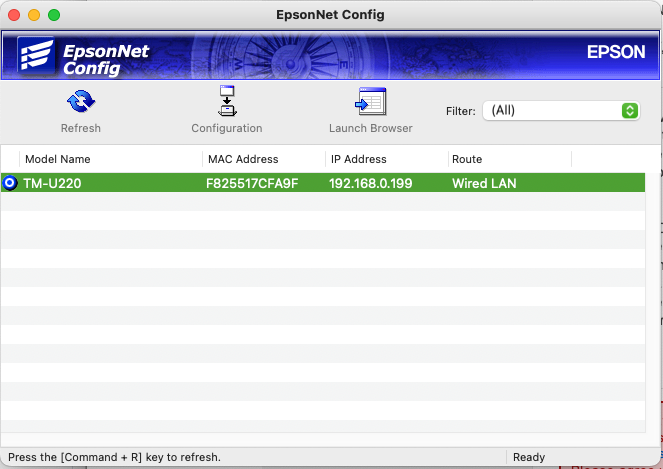Click the EPSON brand logo in banner

616,52
